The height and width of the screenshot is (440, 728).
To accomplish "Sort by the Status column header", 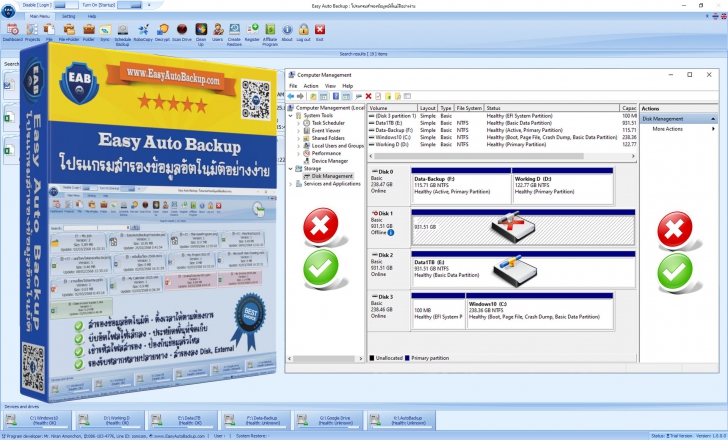I will [x=552, y=108].
